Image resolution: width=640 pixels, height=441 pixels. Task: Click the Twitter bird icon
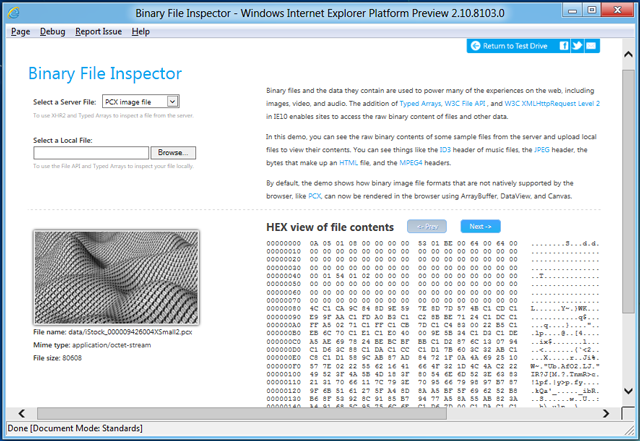pyautogui.click(x=577, y=46)
